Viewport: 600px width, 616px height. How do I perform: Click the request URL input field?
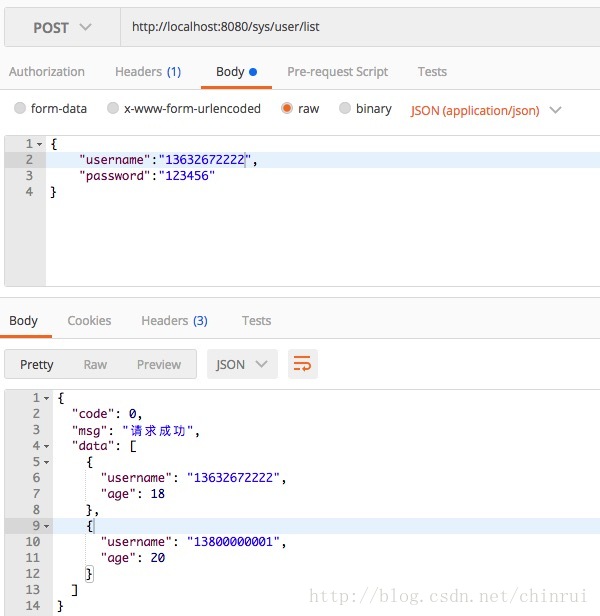[360, 28]
